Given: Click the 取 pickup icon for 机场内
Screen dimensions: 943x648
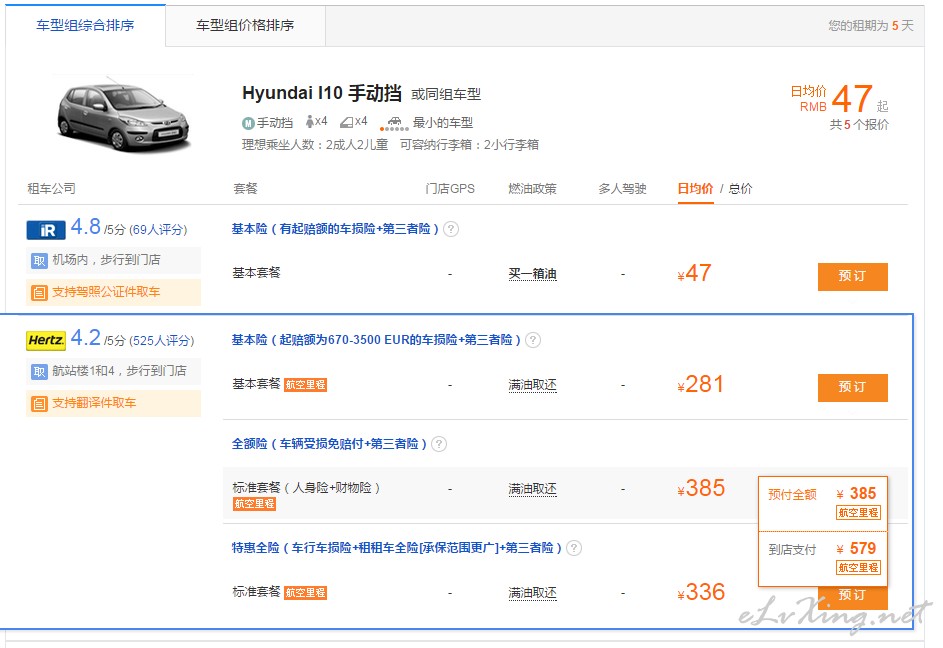Looking at the screenshot, I should click(x=39, y=261).
